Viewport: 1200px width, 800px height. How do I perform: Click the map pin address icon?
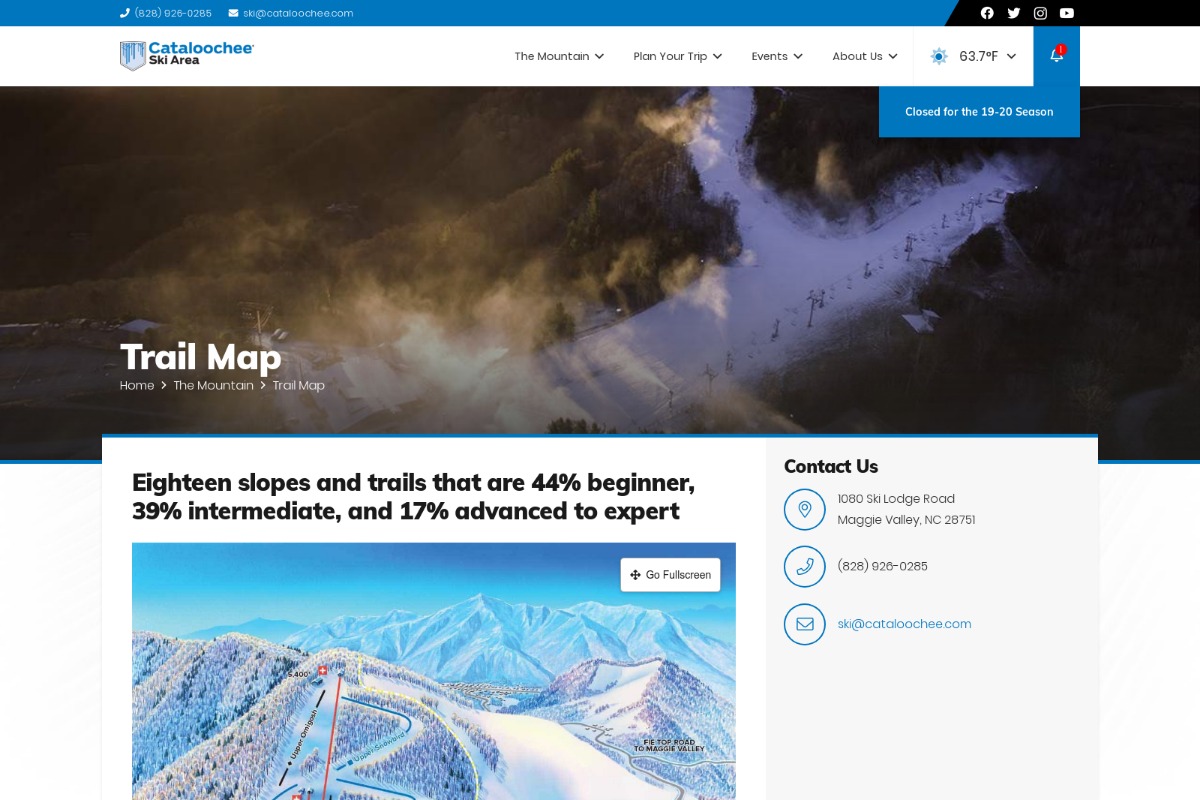[x=805, y=509]
